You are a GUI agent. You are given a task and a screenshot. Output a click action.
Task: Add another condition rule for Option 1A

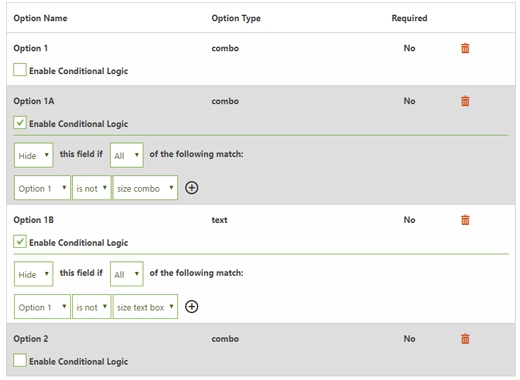click(192, 188)
